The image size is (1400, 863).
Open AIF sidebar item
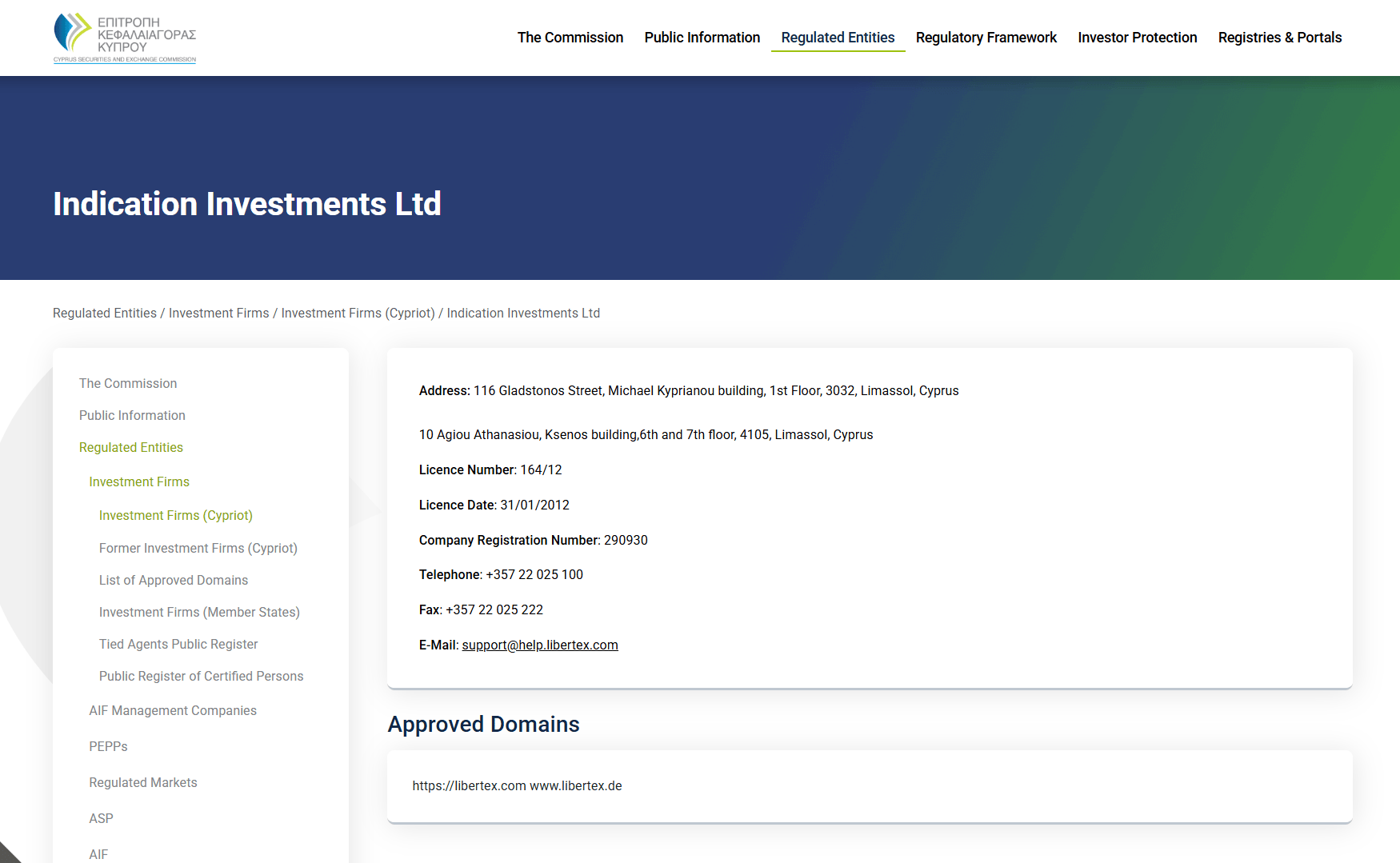point(98,854)
